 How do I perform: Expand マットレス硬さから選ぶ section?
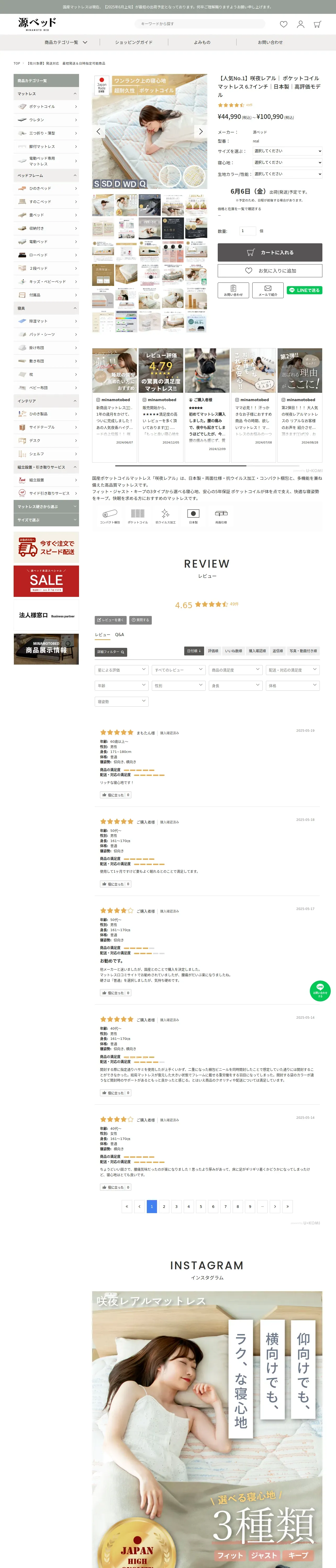(46, 506)
